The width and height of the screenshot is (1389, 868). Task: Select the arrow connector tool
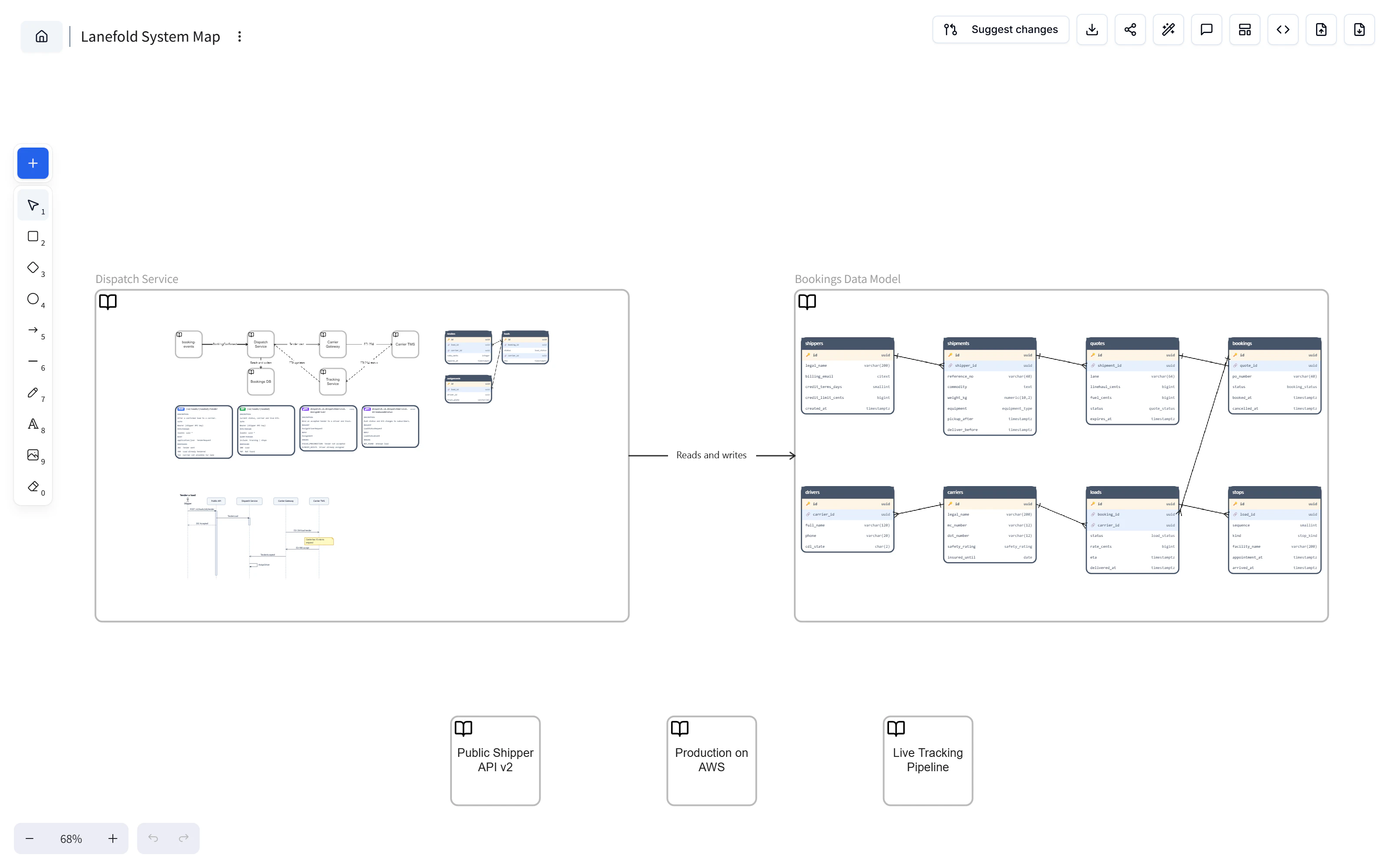33,330
